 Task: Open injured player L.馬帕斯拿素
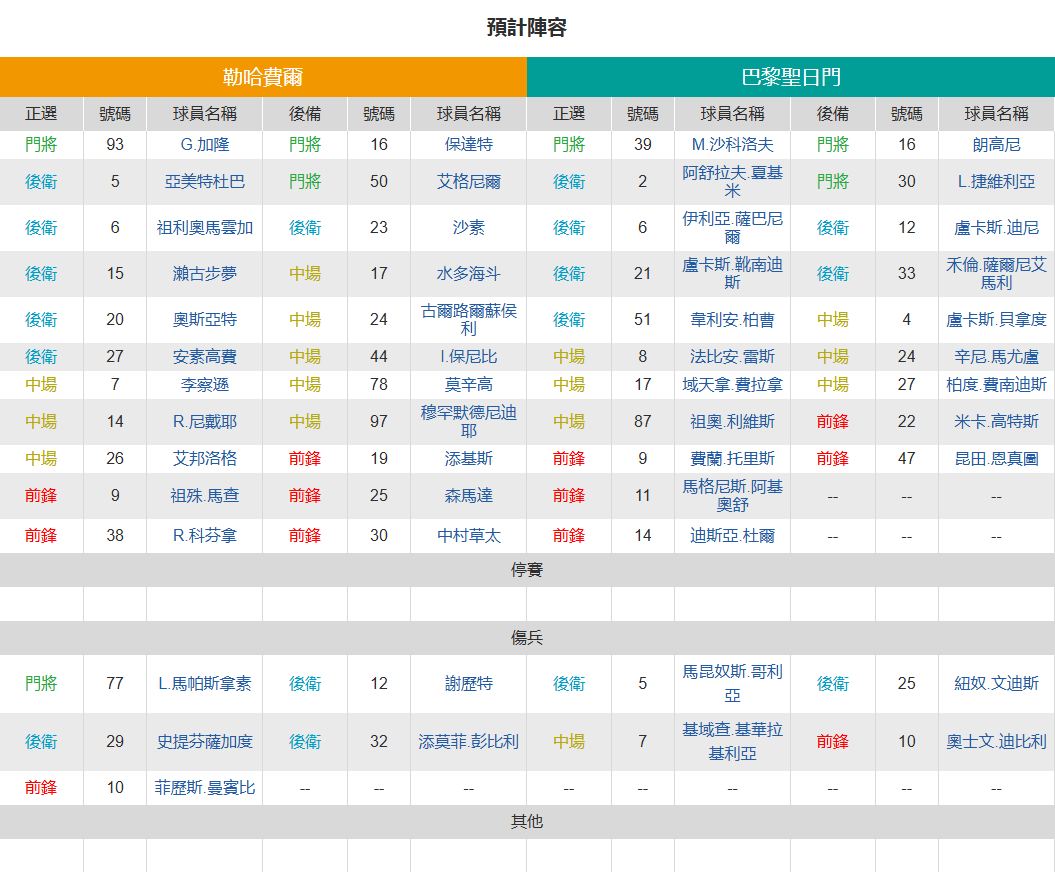tap(205, 684)
